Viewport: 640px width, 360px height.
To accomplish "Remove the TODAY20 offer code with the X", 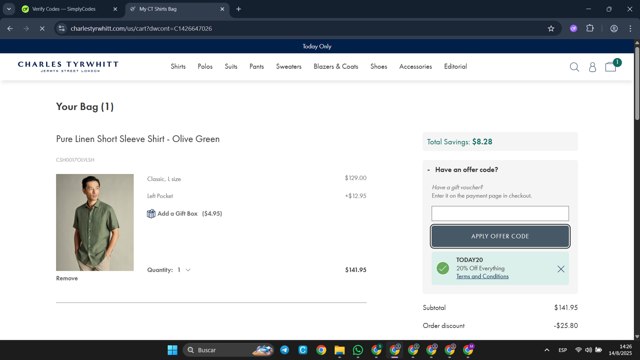I will point(561,269).
